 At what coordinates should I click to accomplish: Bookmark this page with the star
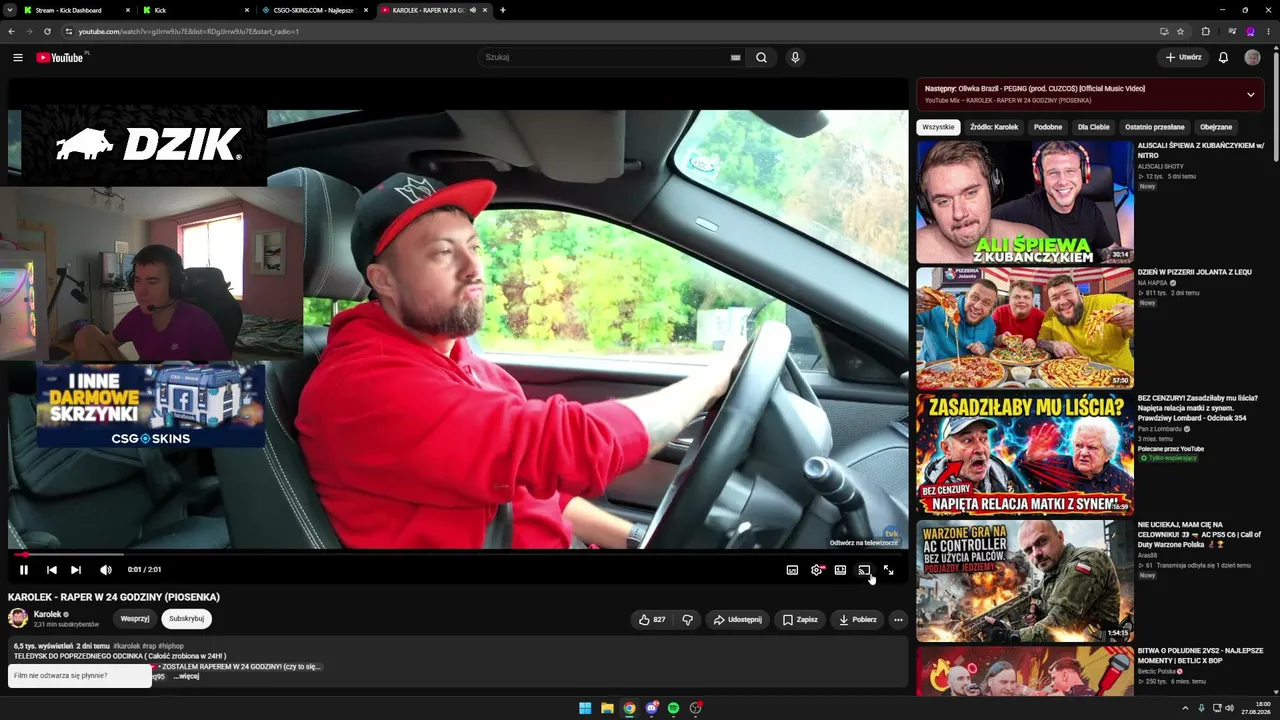pyautogui.click(x=1180, y=31)
